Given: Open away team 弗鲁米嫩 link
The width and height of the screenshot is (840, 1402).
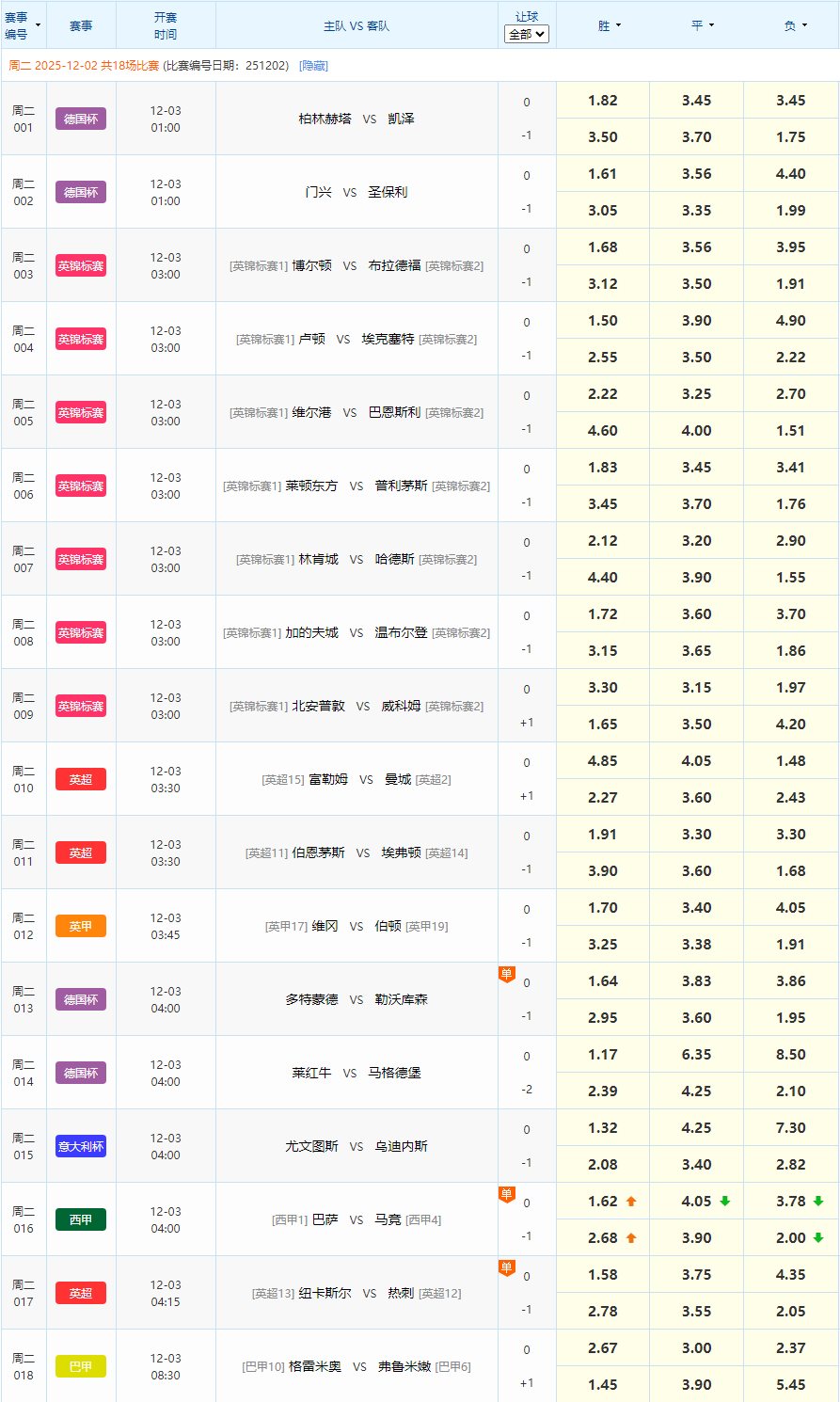Looking at the screenshot, I should point(404,1366).
